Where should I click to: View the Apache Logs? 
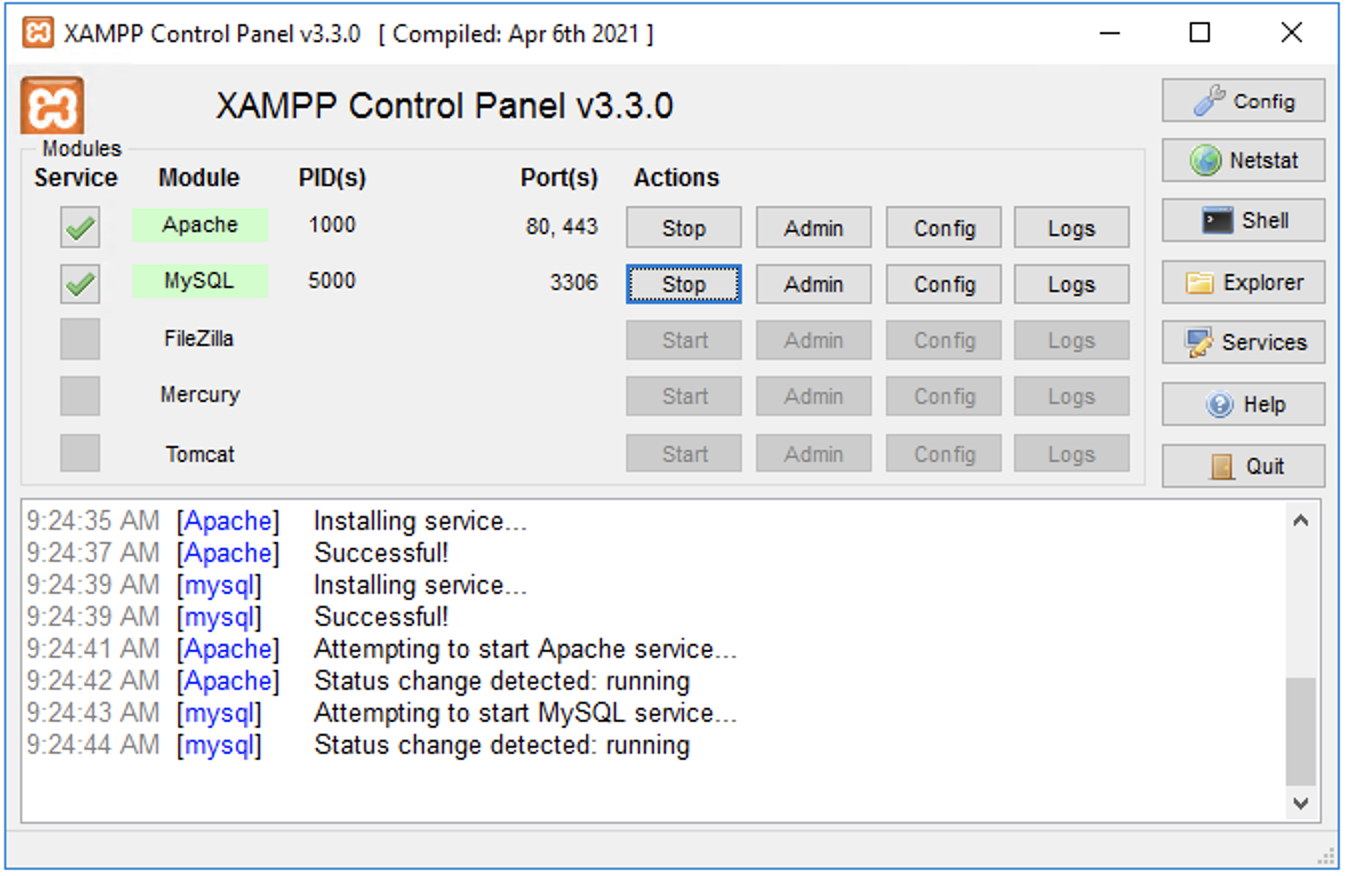point(1071,227)
